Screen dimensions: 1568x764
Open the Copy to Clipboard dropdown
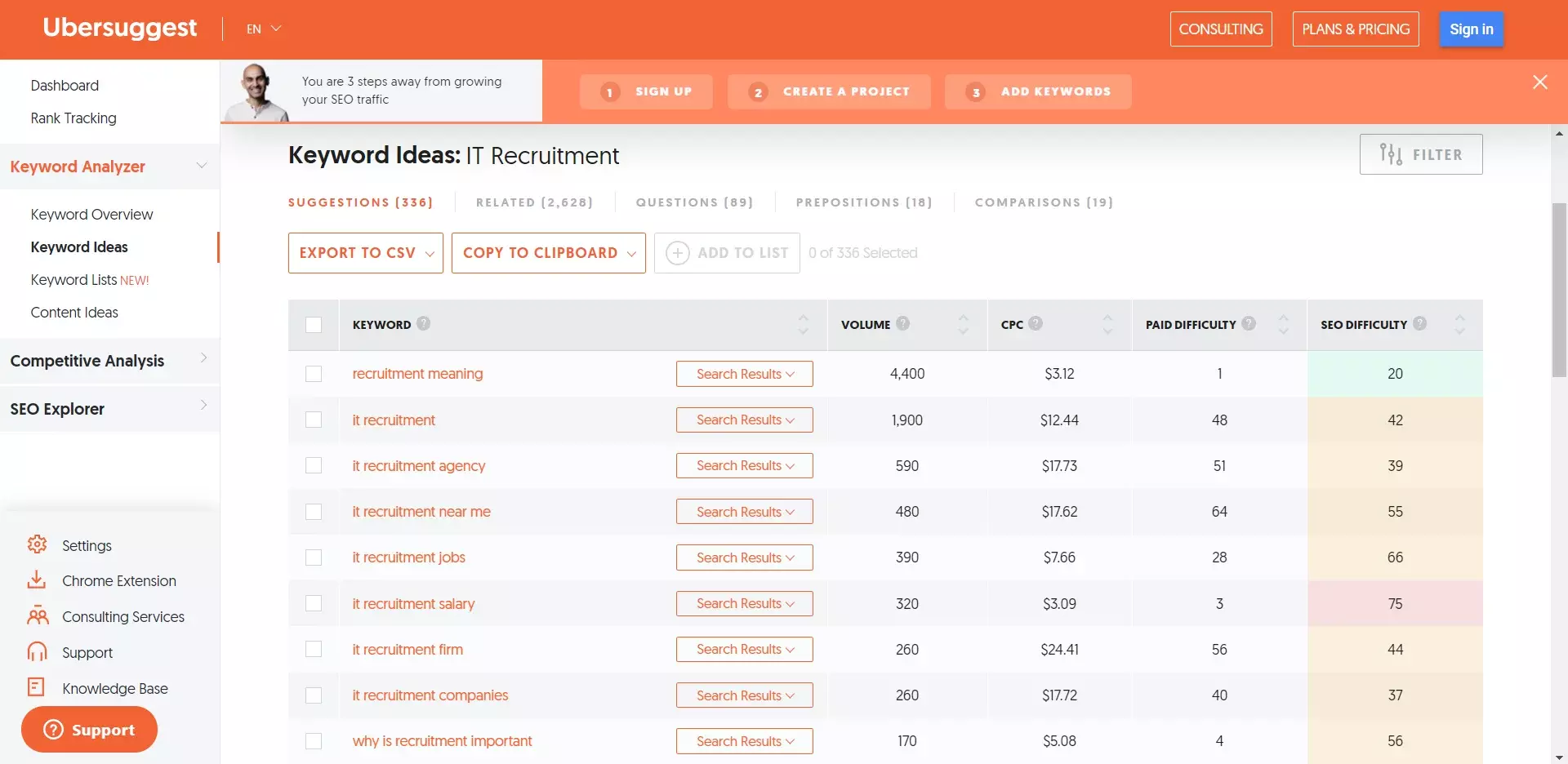pyautogui.click(x=549, y=253)
